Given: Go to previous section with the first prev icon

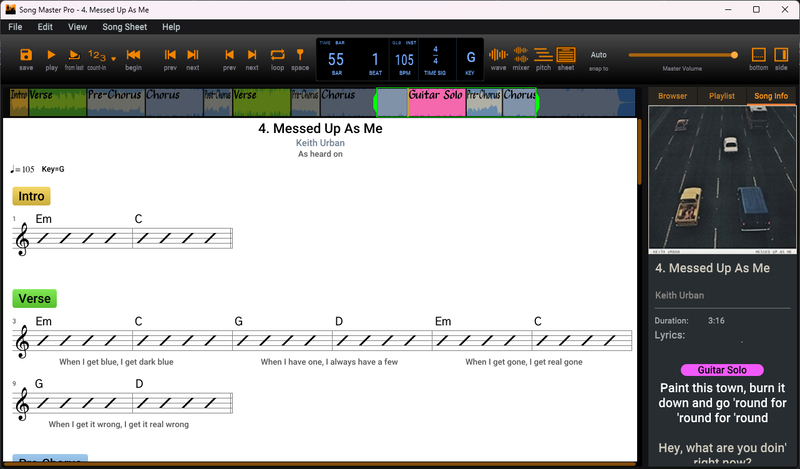Looking at the screenshot, I should 170,55.
